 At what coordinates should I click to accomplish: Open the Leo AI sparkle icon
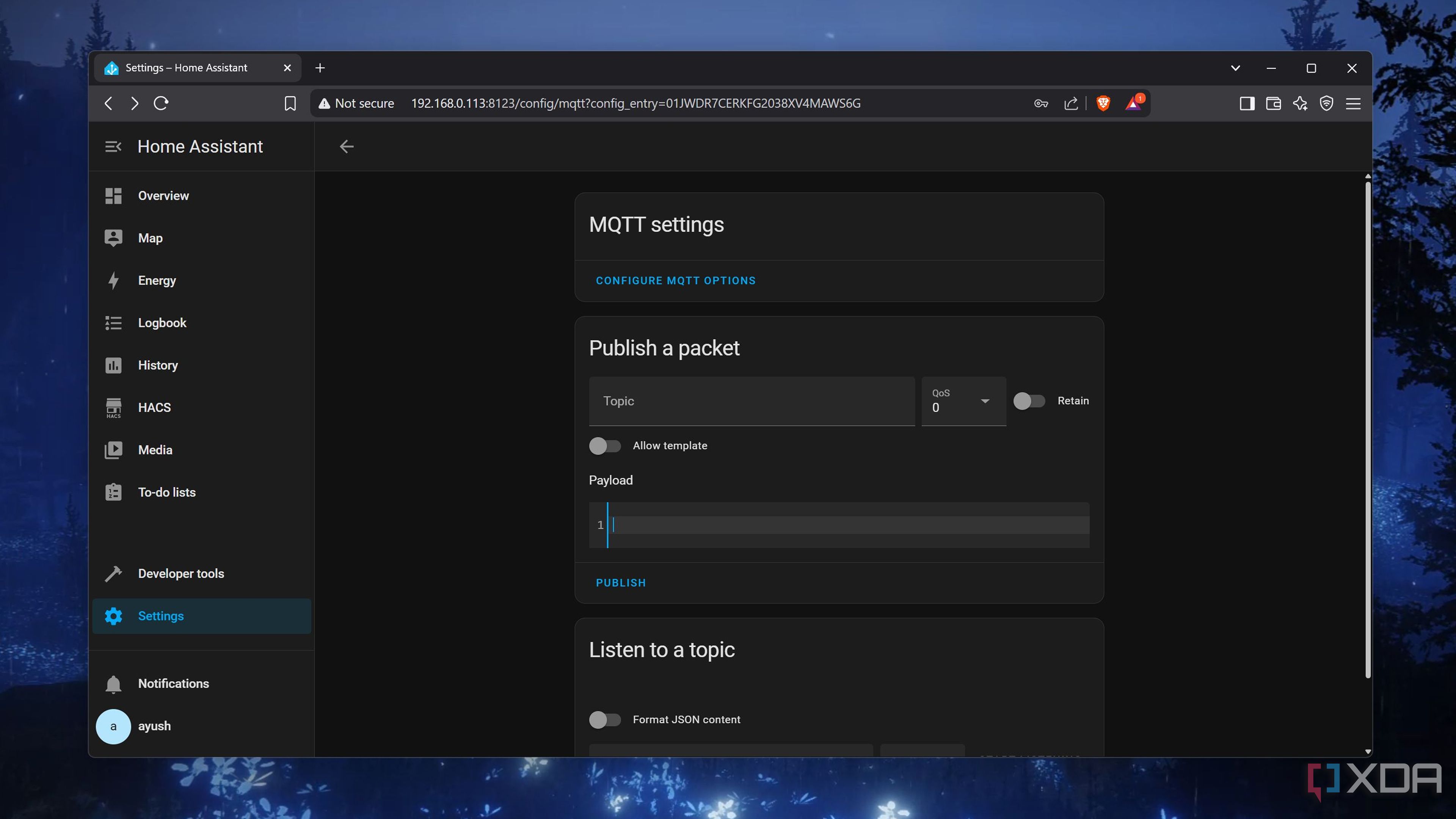click(1300, 104)
